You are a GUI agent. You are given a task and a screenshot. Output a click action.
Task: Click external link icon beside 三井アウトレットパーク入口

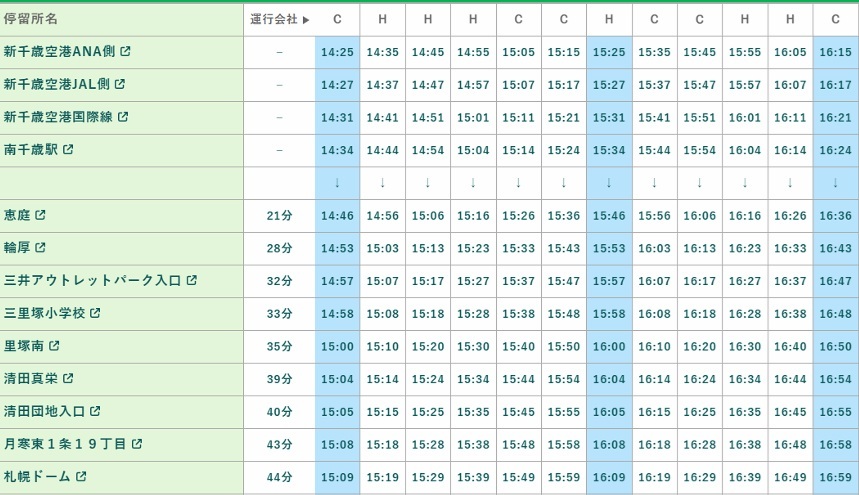coord(191,281)
